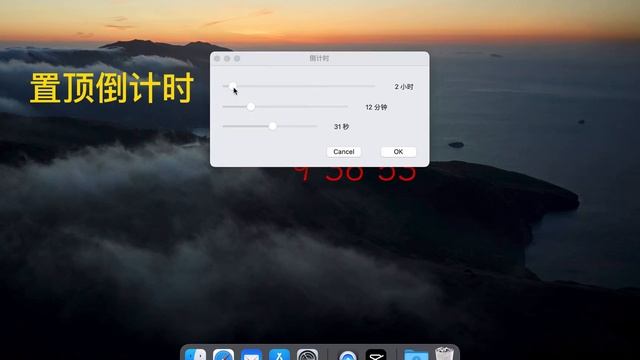Click the 倒计时 window title bar text
This screenshot has width=640, height=360.
[x=319, y=58]
